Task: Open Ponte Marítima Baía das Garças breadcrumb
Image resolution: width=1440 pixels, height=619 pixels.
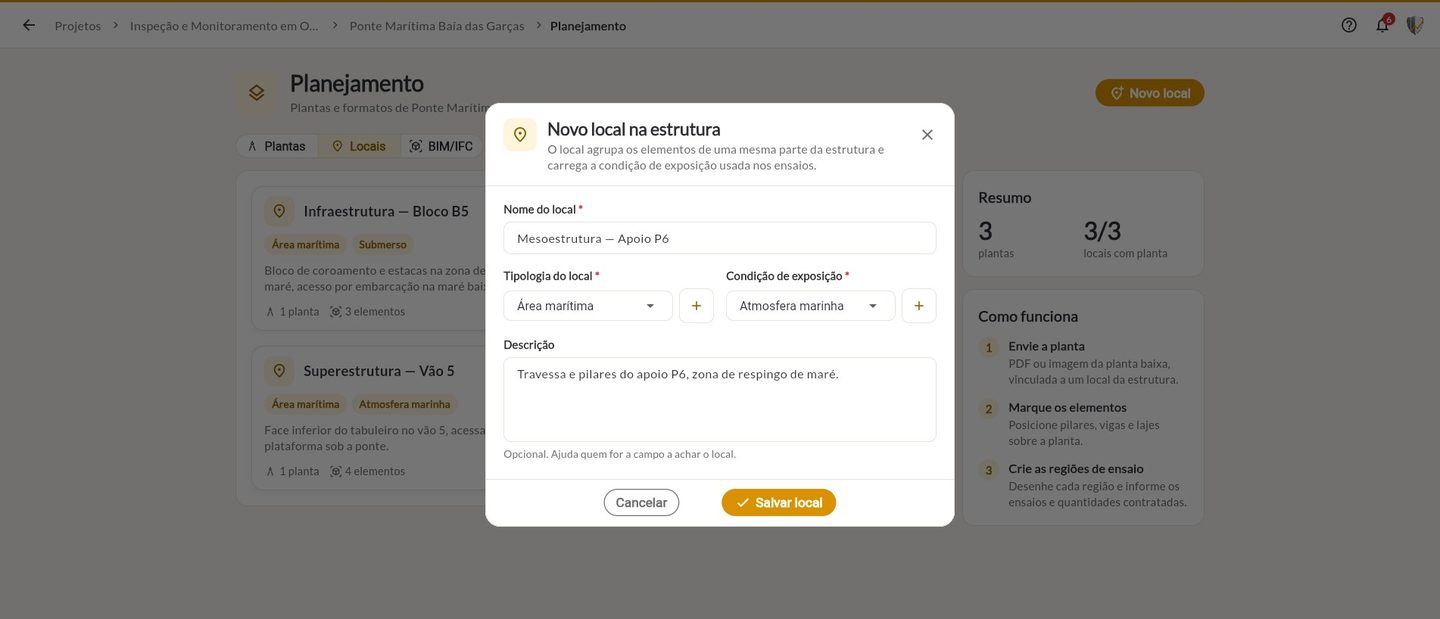Action: coord(437,25)
